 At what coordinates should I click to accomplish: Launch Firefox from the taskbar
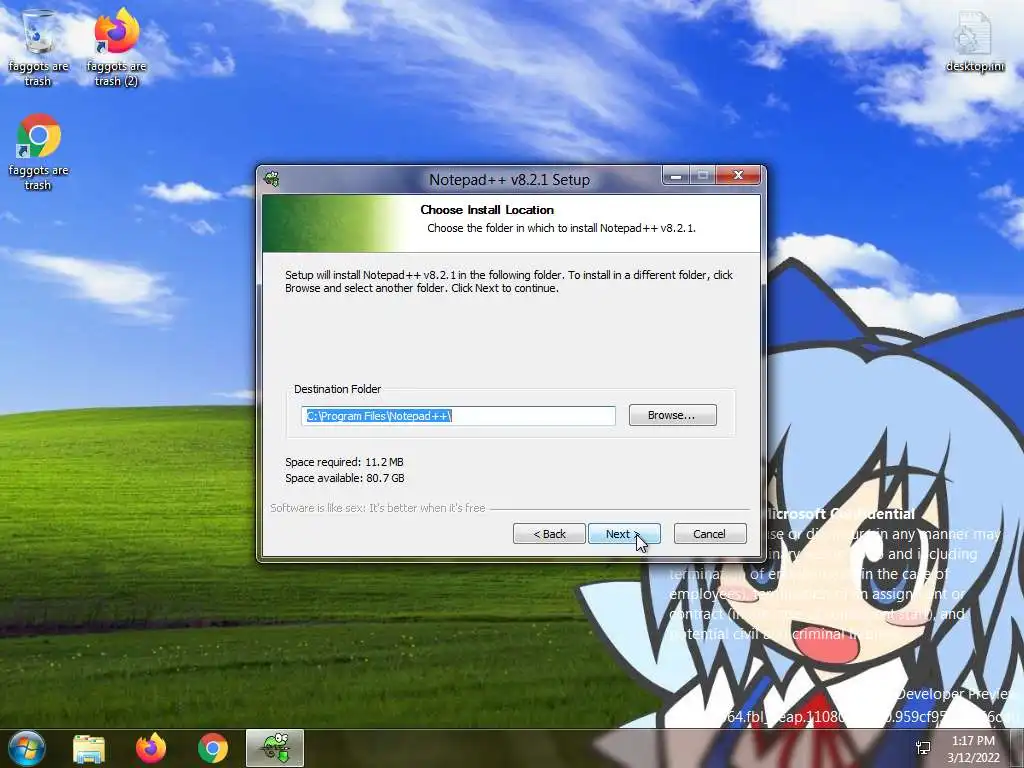[151, 748]
